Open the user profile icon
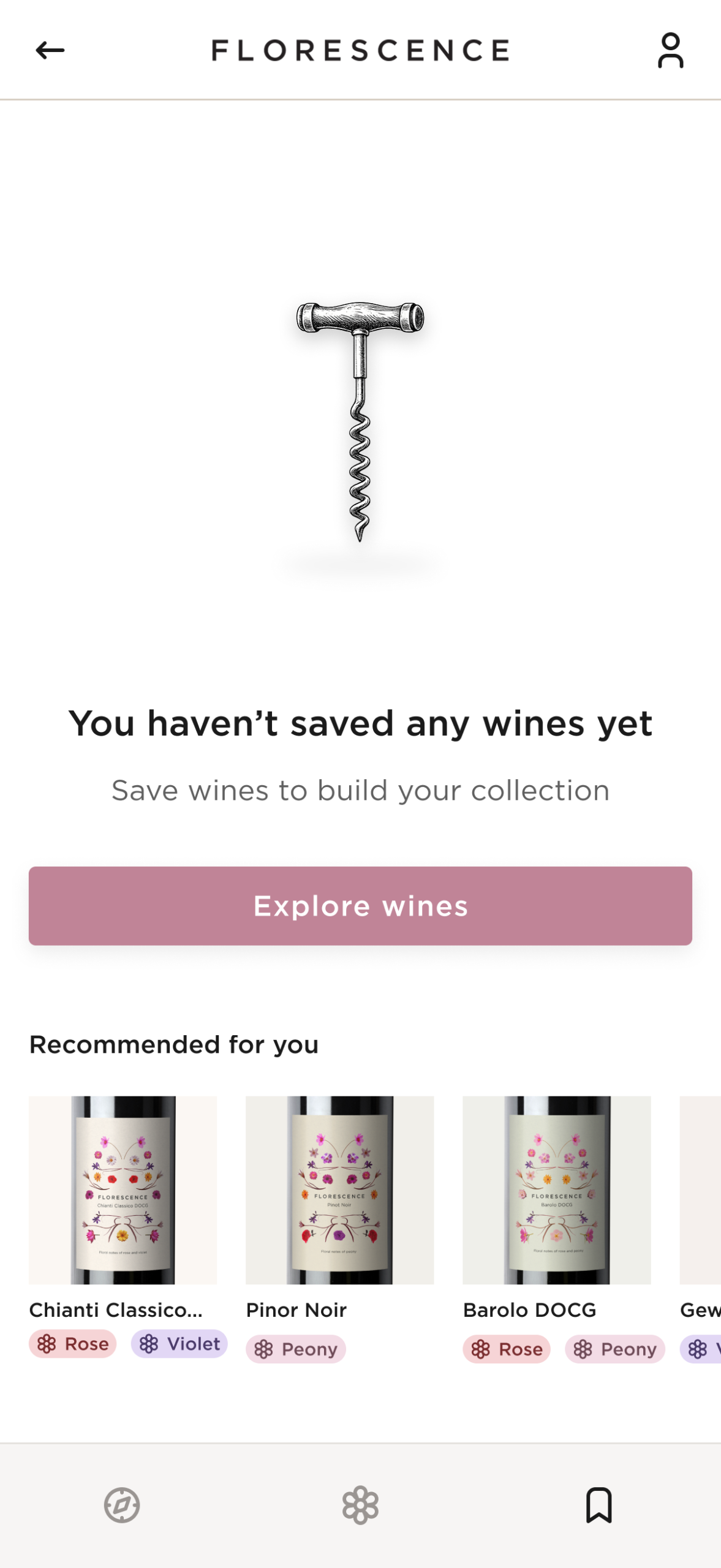Image resolution: width=721 pixels, height=1568 pixels. (x=670, y=50)
